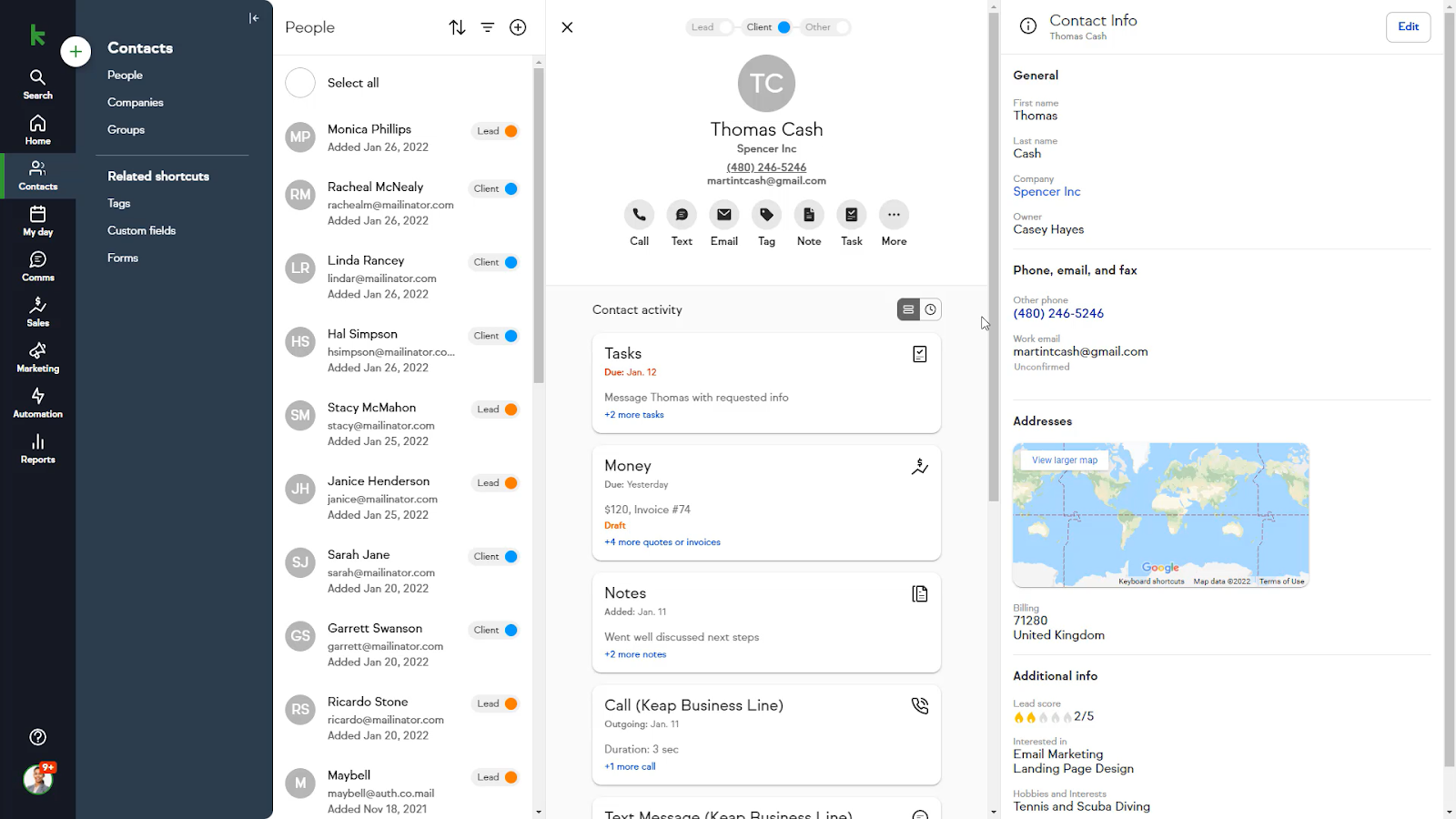Click the Call icon for Thomas Cash
This screenshot has height=819, width=1456.
point(639,215)
